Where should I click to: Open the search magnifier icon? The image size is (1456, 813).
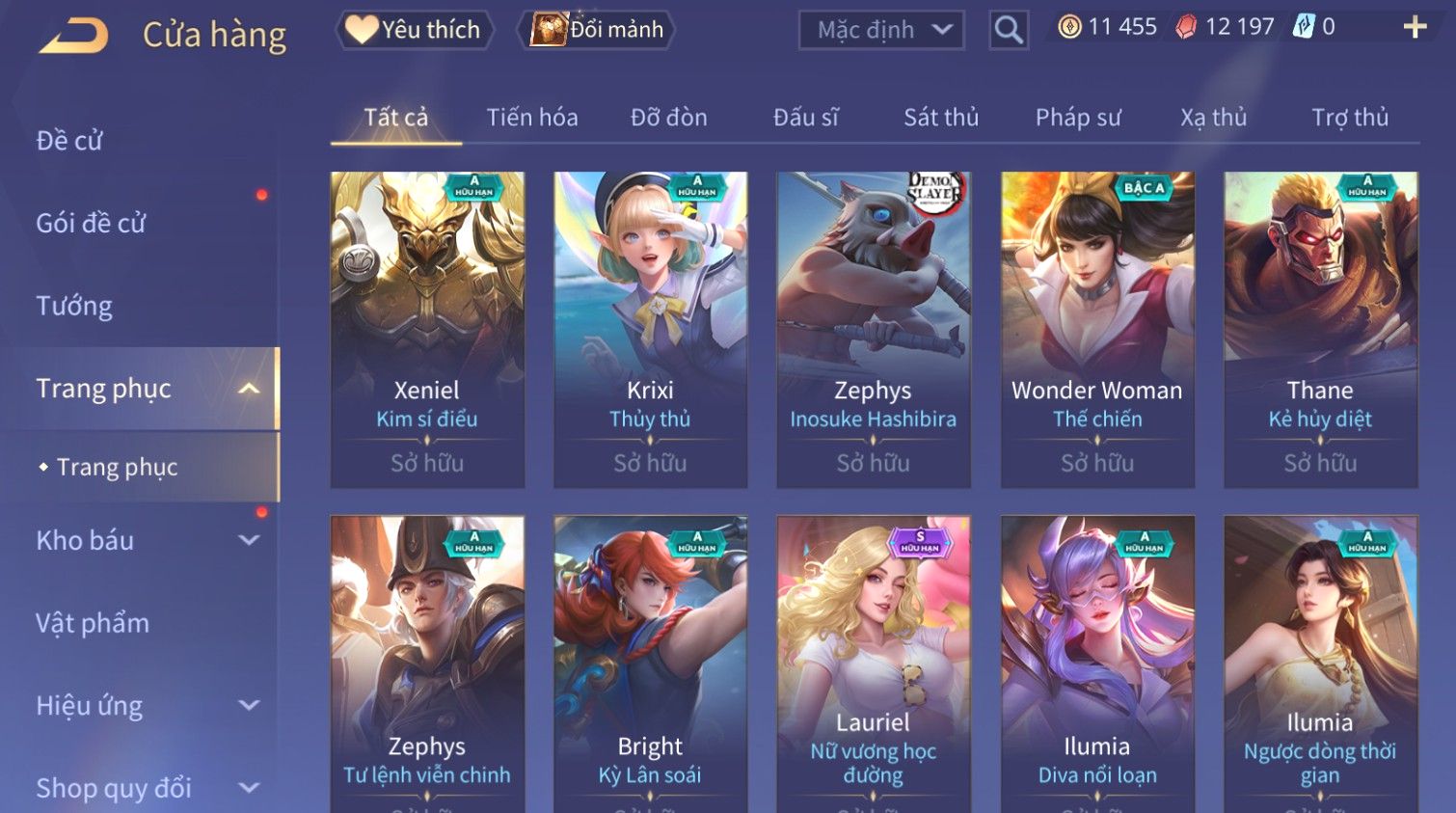click(1009, 30)
